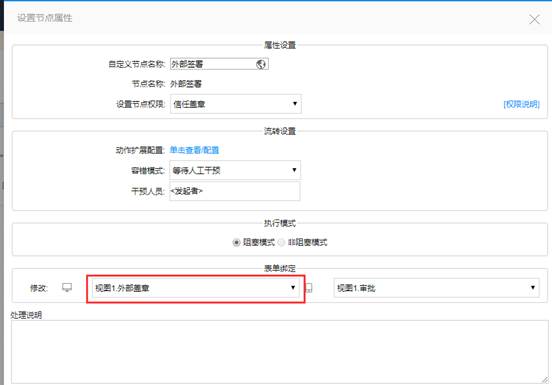The width and height of the screenshot is (552, 385).
Task: Click inside the 处理说明 text area
Action: [x=280, y=352]
